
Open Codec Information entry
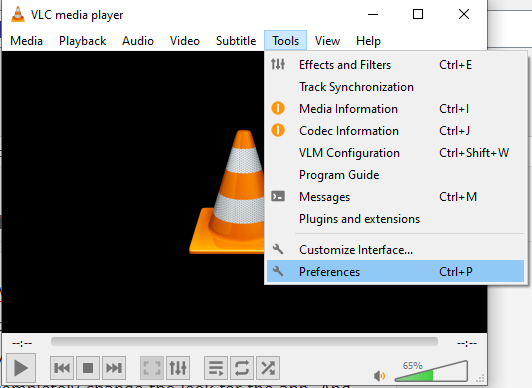click(396, 131)
